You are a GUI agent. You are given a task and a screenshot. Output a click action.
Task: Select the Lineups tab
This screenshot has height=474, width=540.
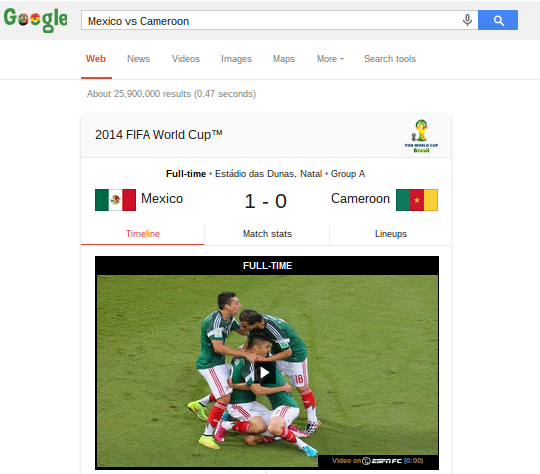pyautogui.click(x=391, y=234)
